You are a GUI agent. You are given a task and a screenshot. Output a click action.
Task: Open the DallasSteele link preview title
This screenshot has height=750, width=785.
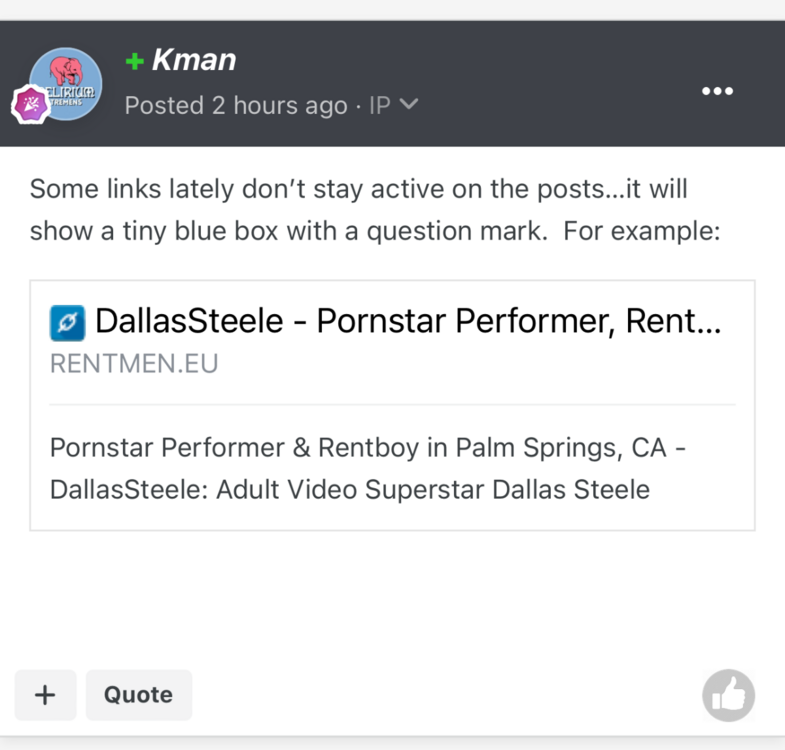coord(408,322)
